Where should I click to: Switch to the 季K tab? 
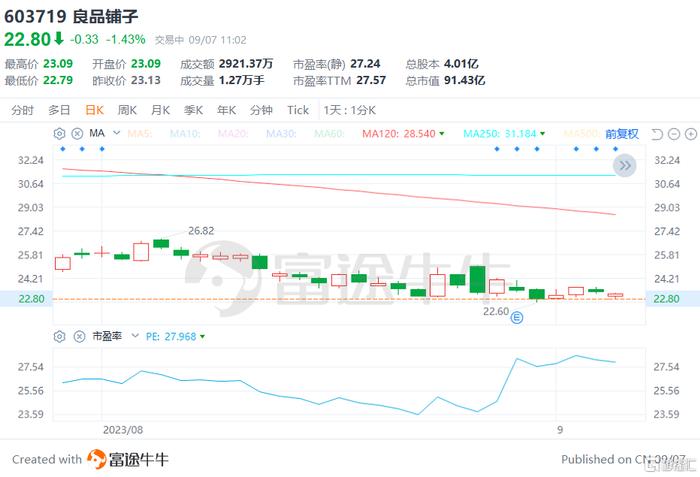[x=193, y=110]
